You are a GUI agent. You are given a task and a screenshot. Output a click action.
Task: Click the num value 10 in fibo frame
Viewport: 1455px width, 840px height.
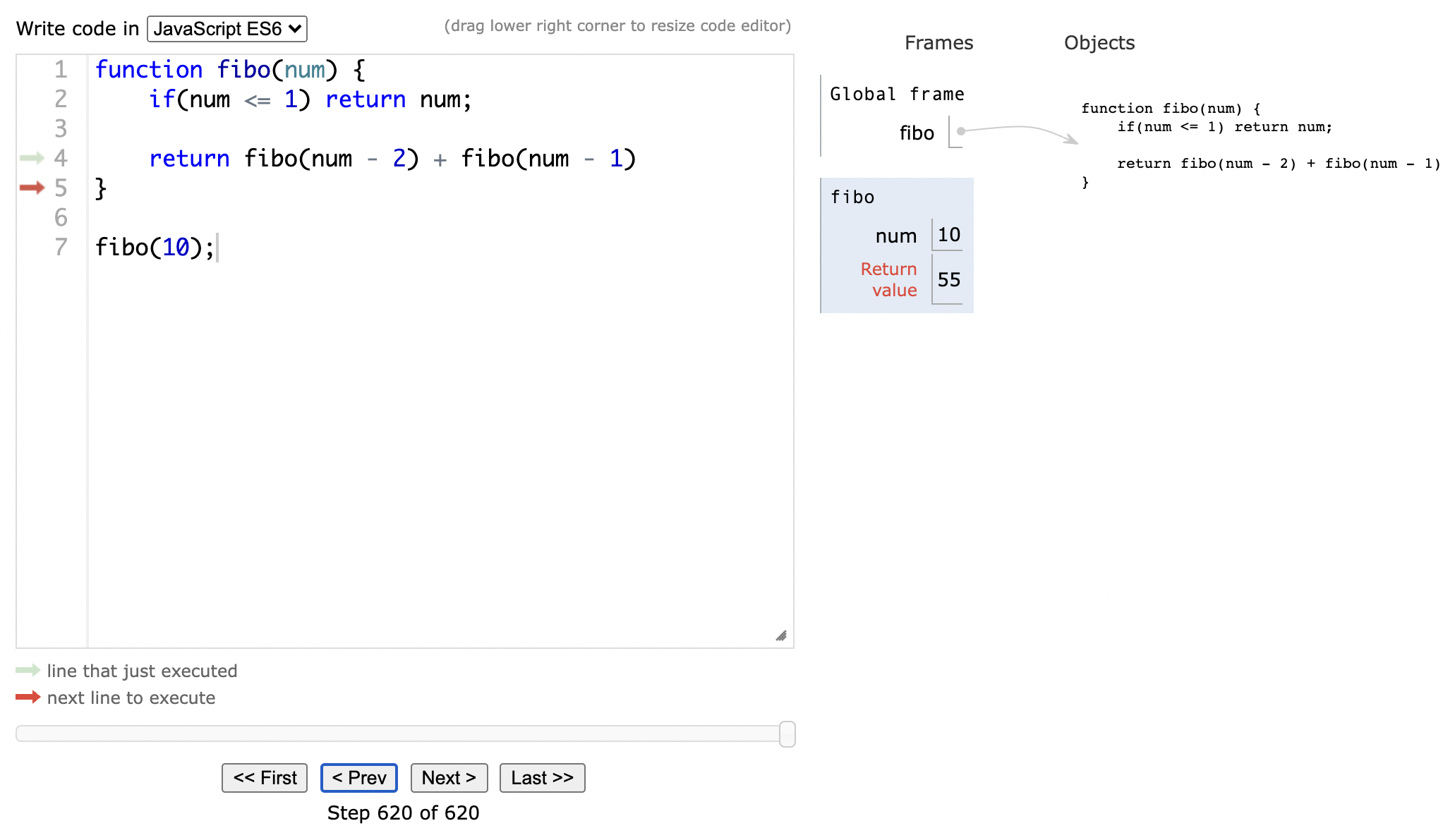coord(948,235)
